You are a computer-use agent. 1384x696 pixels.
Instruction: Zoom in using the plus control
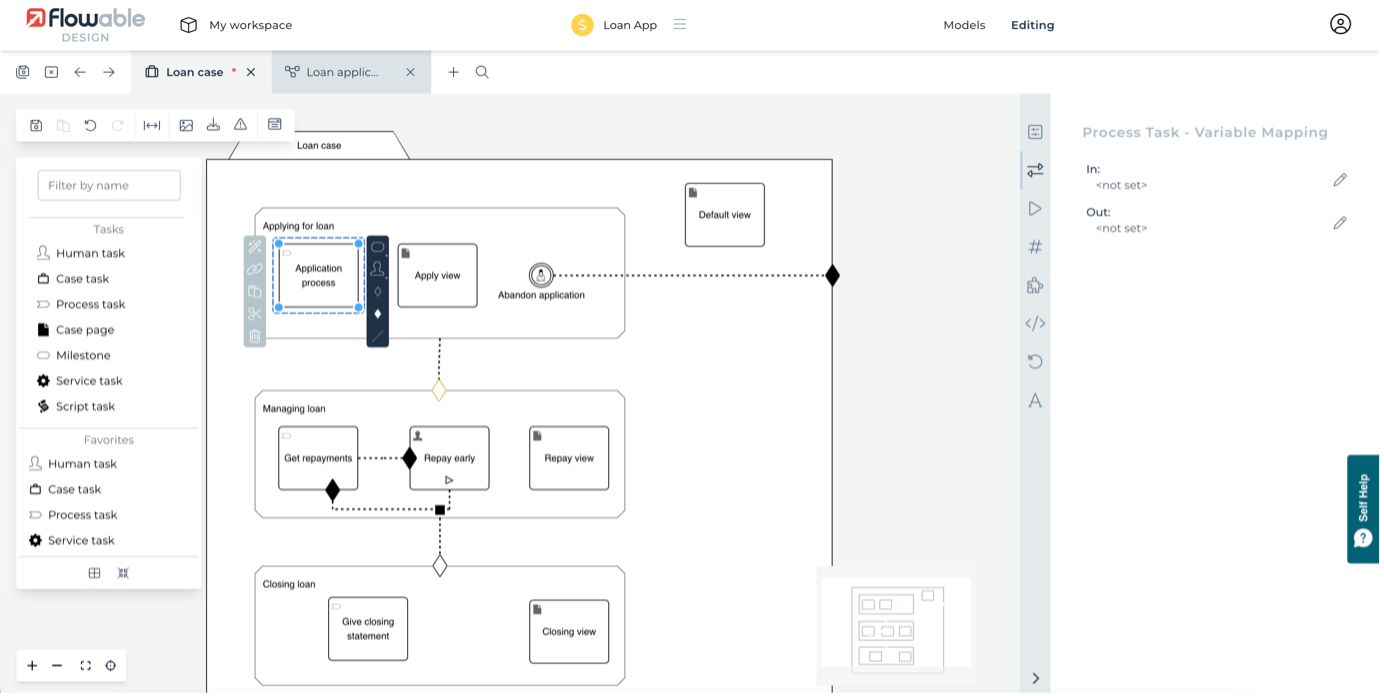(31, 665)
